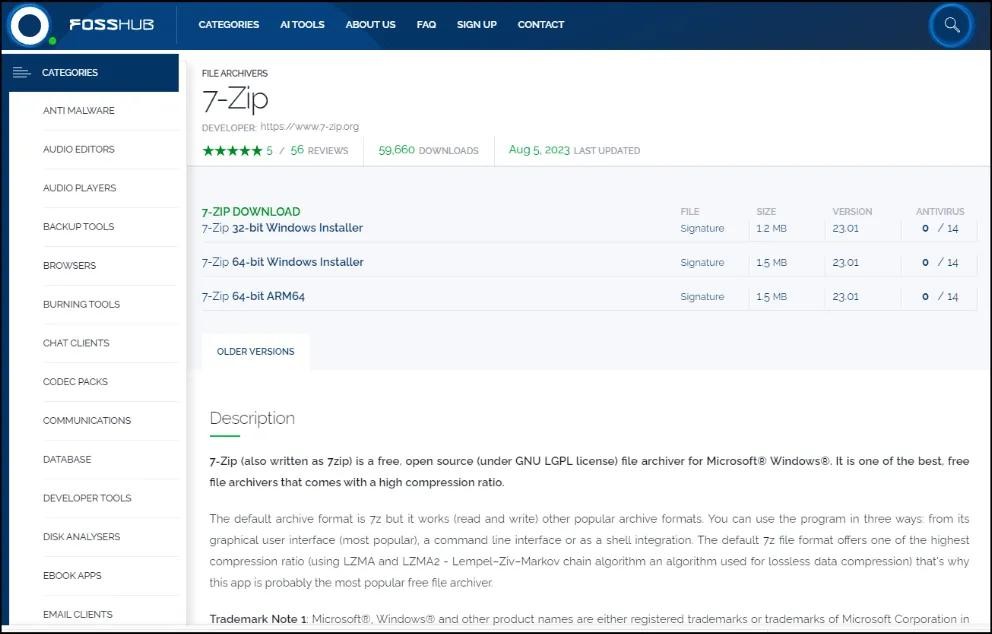This screenshot has width=992, height=634.
Task: Download 7-Zip 64-bit Windows Installer
Action: point(283,262)
